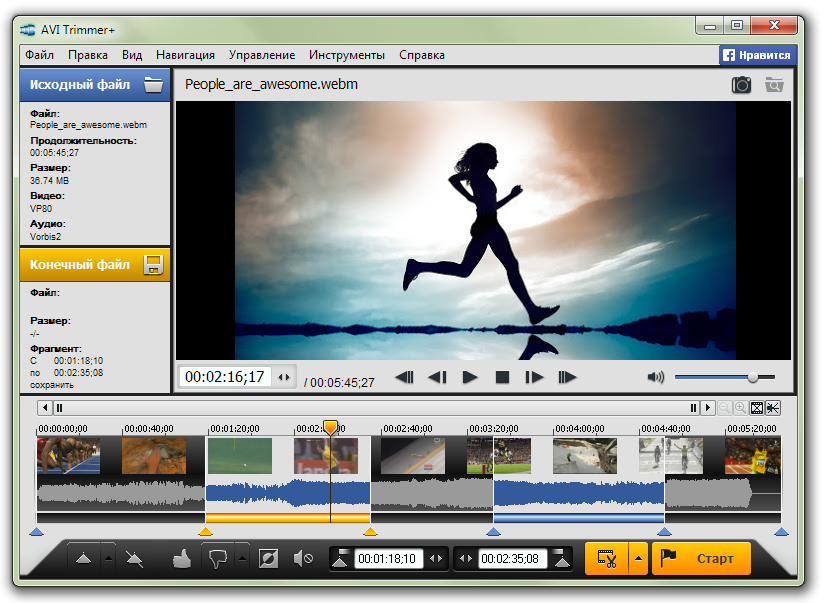Step one frame forward
Screen dimensions: 824x603
point(534,377)
